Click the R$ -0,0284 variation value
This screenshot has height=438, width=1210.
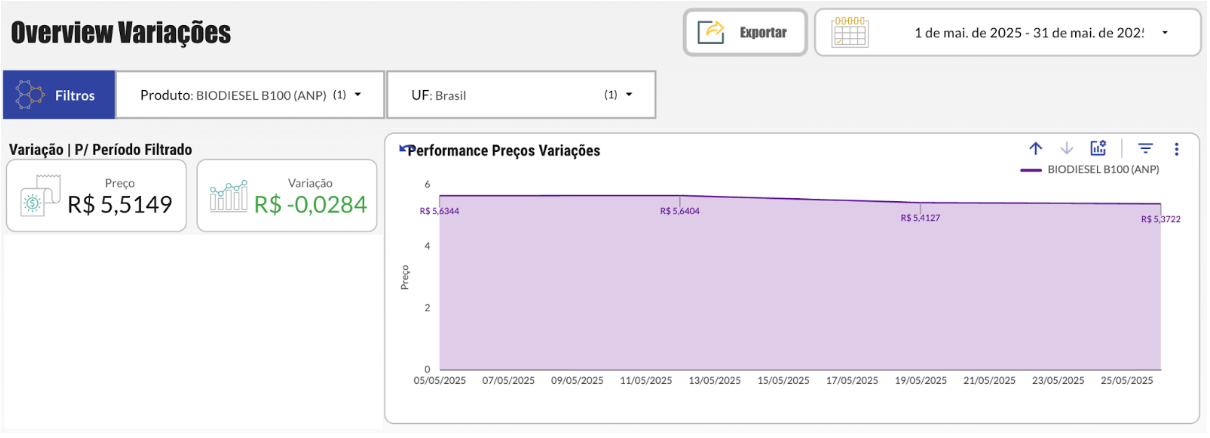coord(310,204)
